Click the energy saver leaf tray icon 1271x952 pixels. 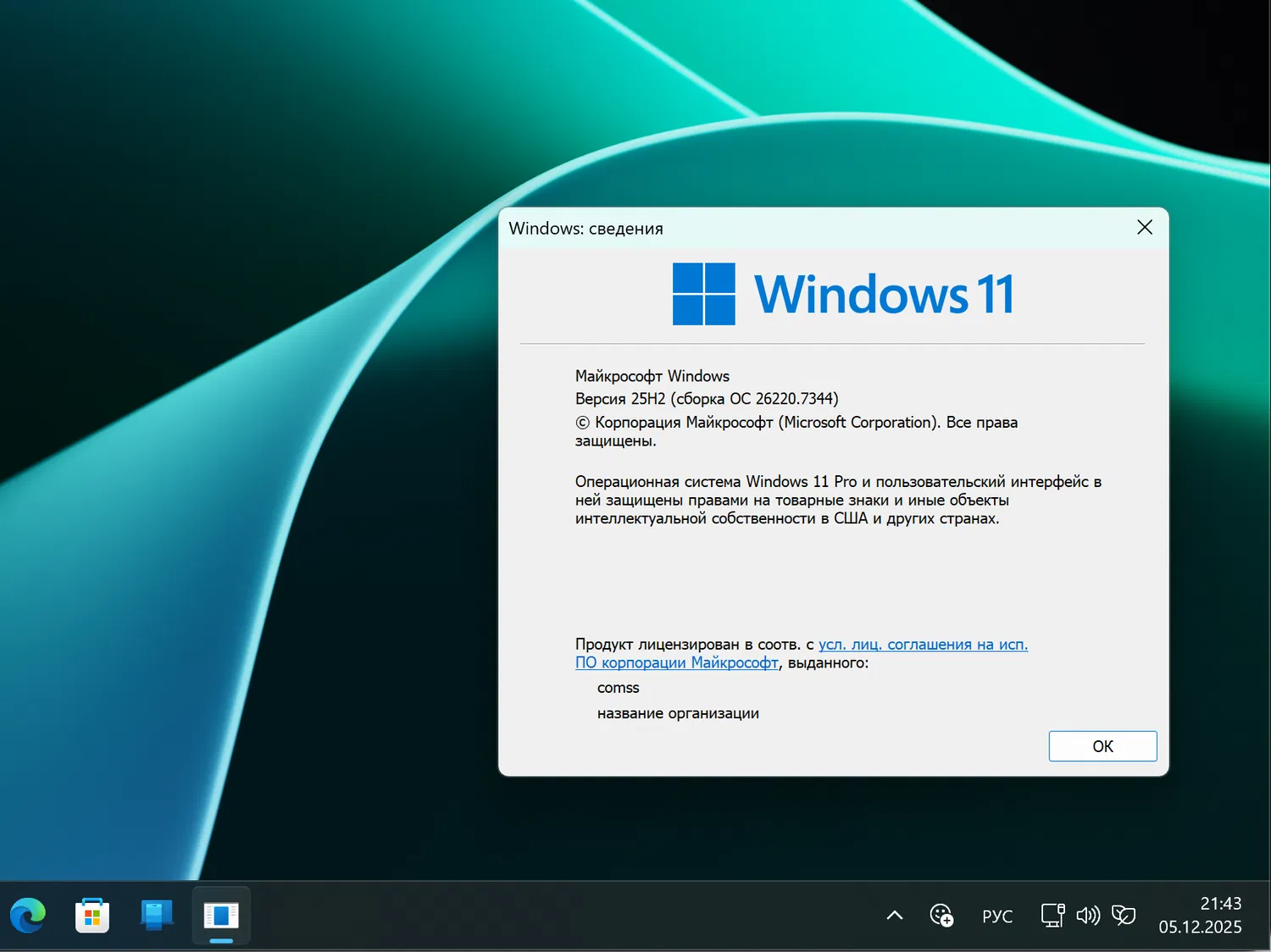click(1124, 916)
